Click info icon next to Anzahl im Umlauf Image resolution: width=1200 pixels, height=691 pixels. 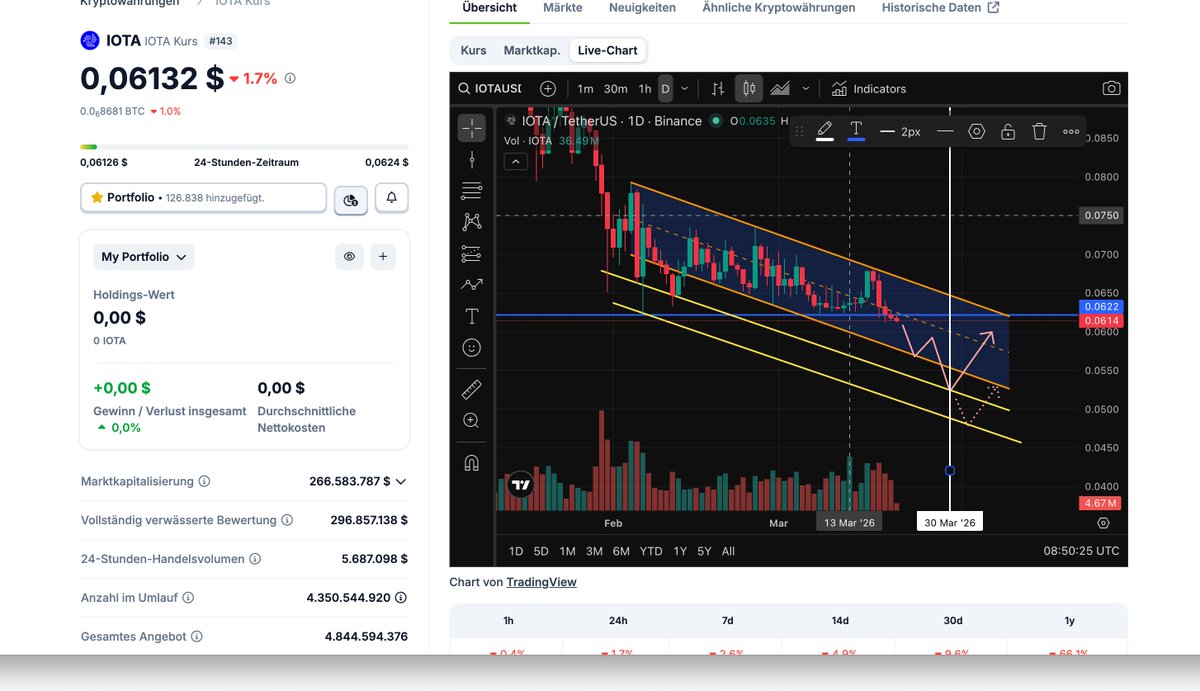click(188, 597)
